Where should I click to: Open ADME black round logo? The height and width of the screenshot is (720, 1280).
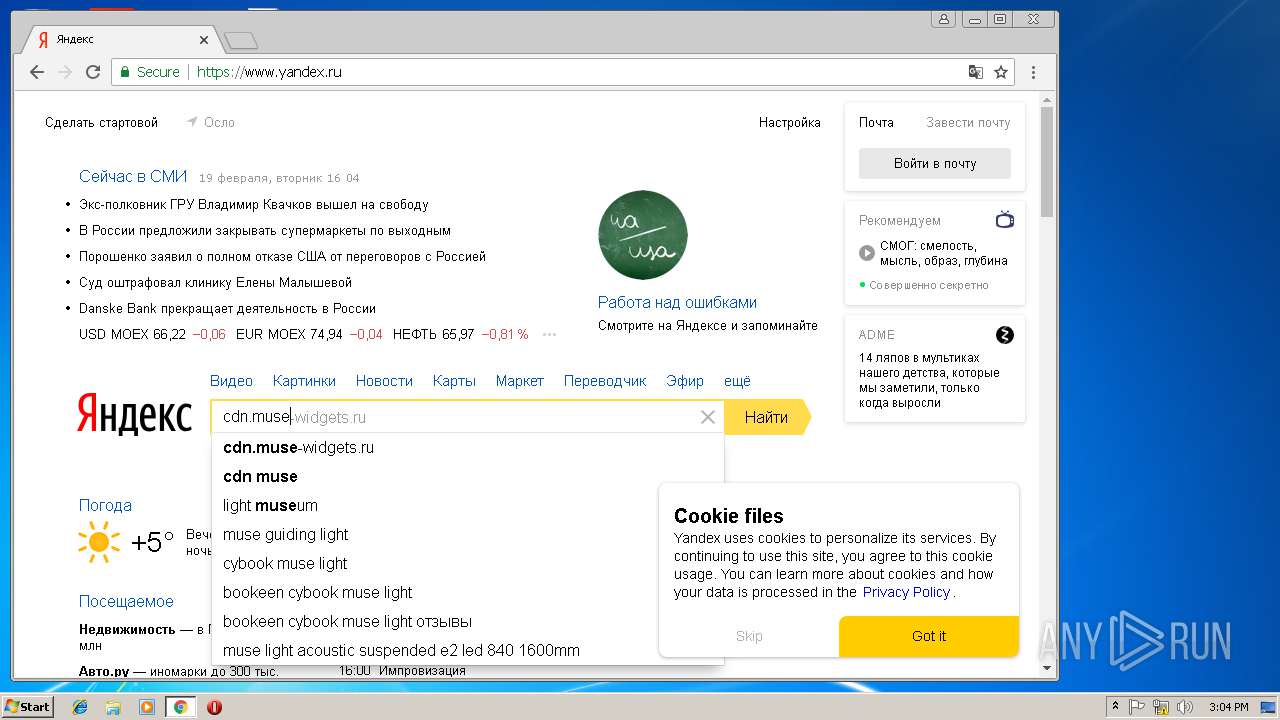click(1005, 335)
